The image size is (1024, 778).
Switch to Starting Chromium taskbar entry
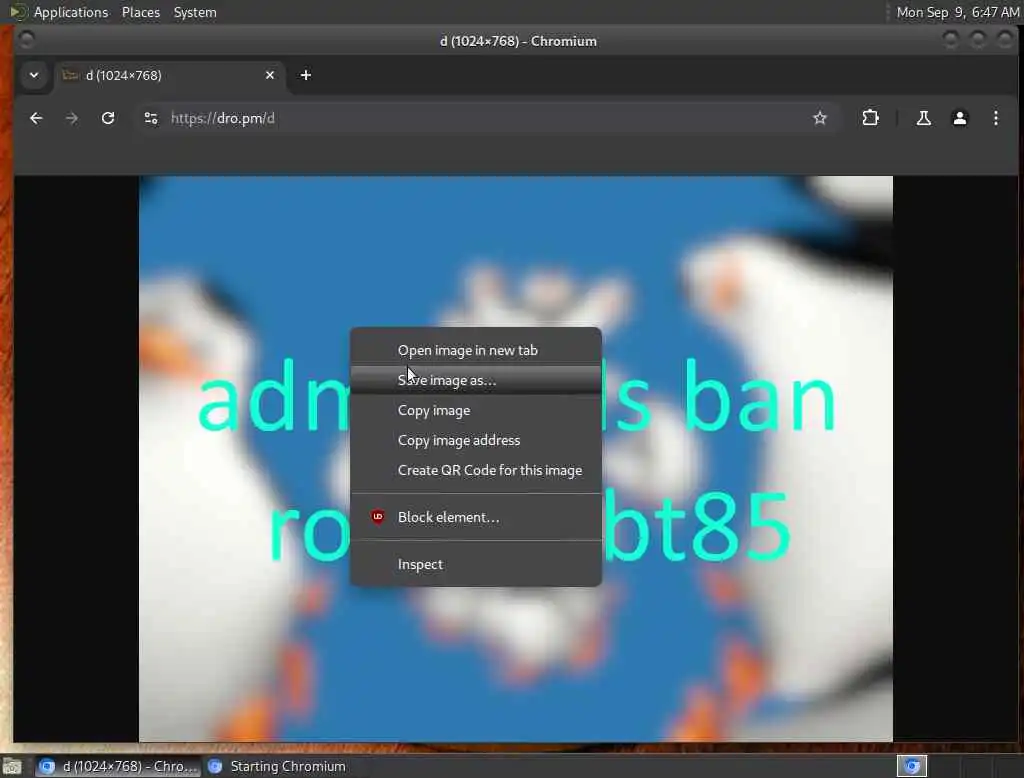tap(276, 766)
